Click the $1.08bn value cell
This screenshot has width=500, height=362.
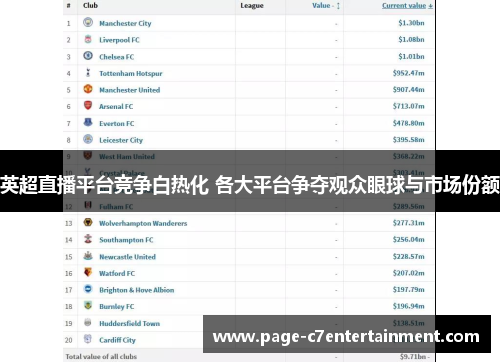click(x=411, y=40)
